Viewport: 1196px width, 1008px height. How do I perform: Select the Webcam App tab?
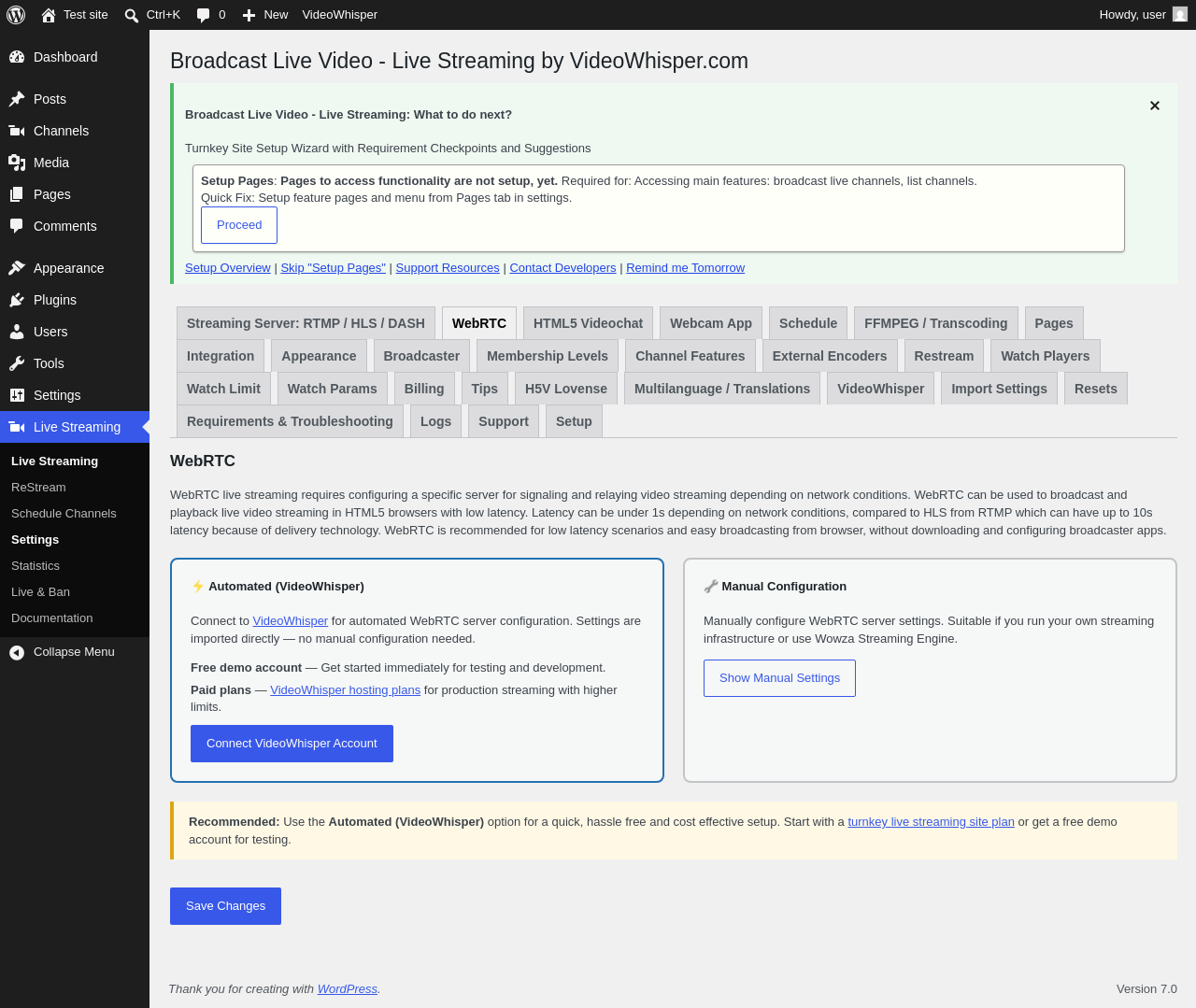click(x=711, y=323)
